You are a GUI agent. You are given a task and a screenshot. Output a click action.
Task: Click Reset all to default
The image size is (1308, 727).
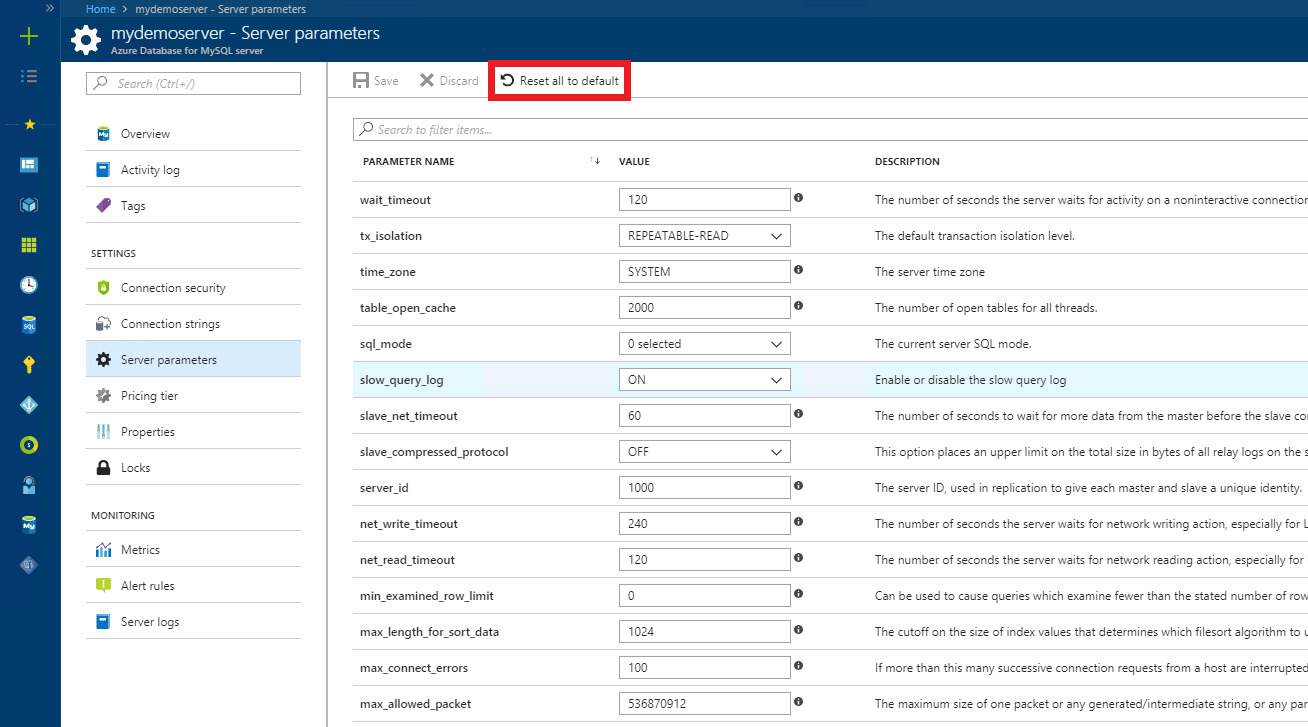click(x=559, y=80)
